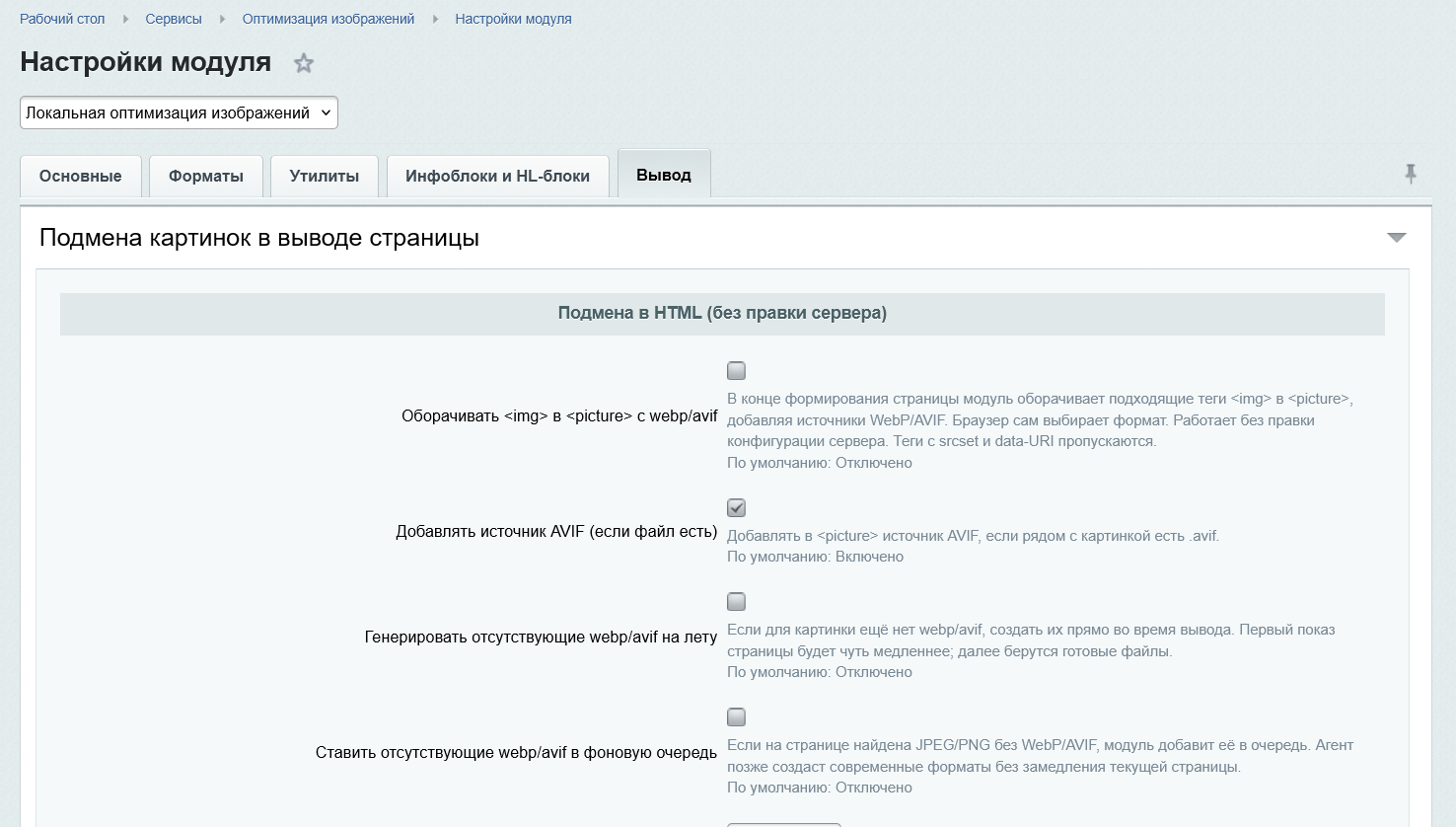This screenshot has width=1456, height=827.
Task: Select the 'Инфоблоки и HL-блоки' tab
Action: pyautogui.click(x=497, y=177)
